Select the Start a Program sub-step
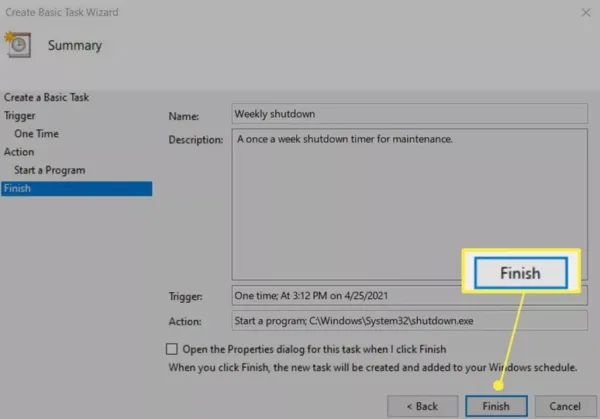Viewport: 600px width, 419px height. (x=50, y=170)
